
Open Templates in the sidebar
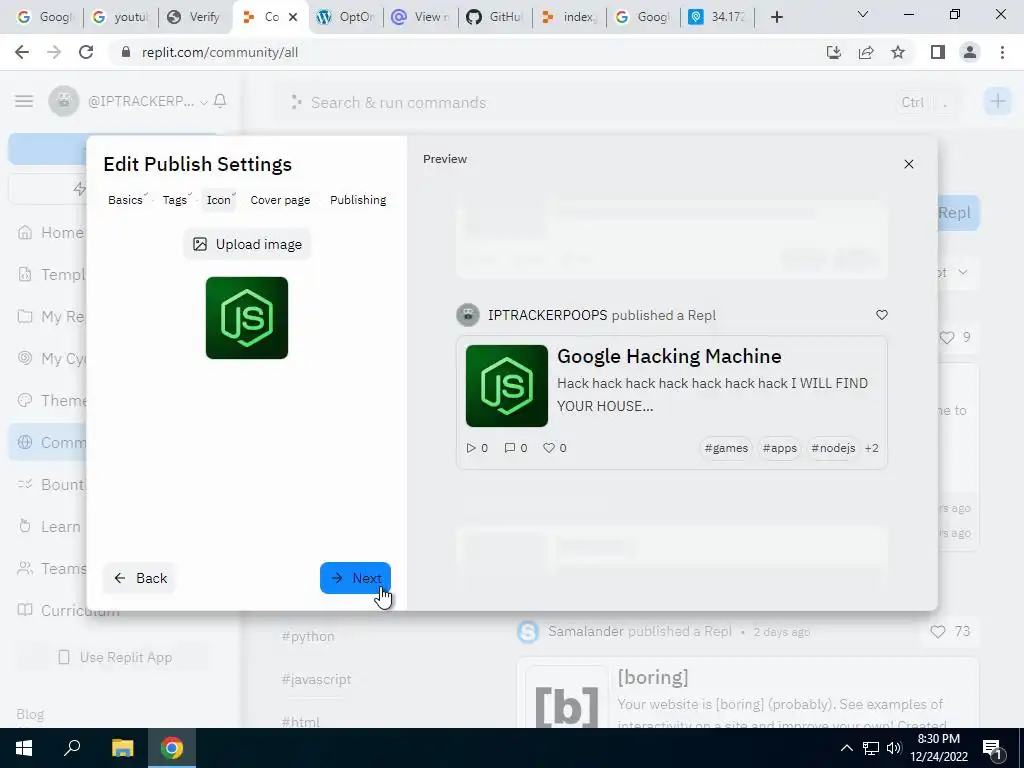(51, 274)
